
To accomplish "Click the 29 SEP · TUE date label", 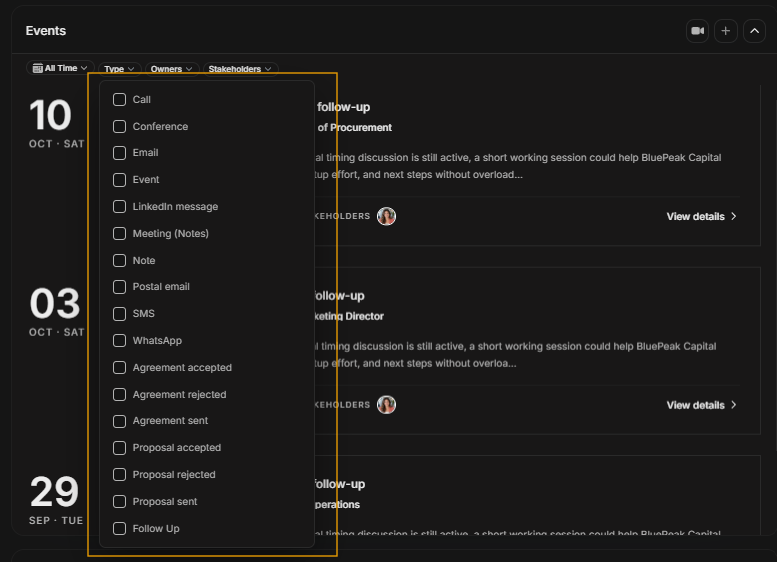I will tap(56, 499).
